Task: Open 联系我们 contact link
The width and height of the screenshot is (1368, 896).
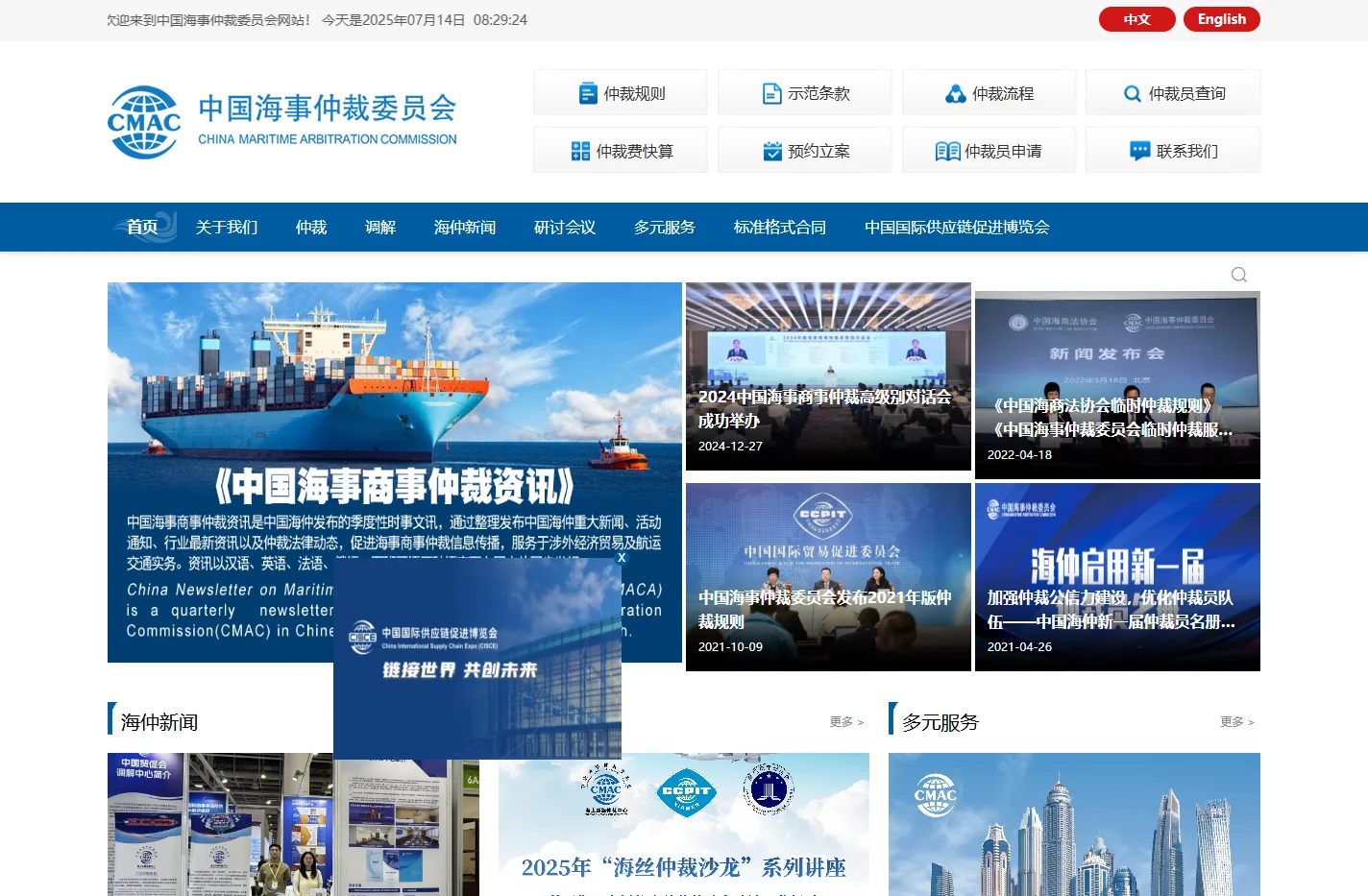Action: (1173, 150)
